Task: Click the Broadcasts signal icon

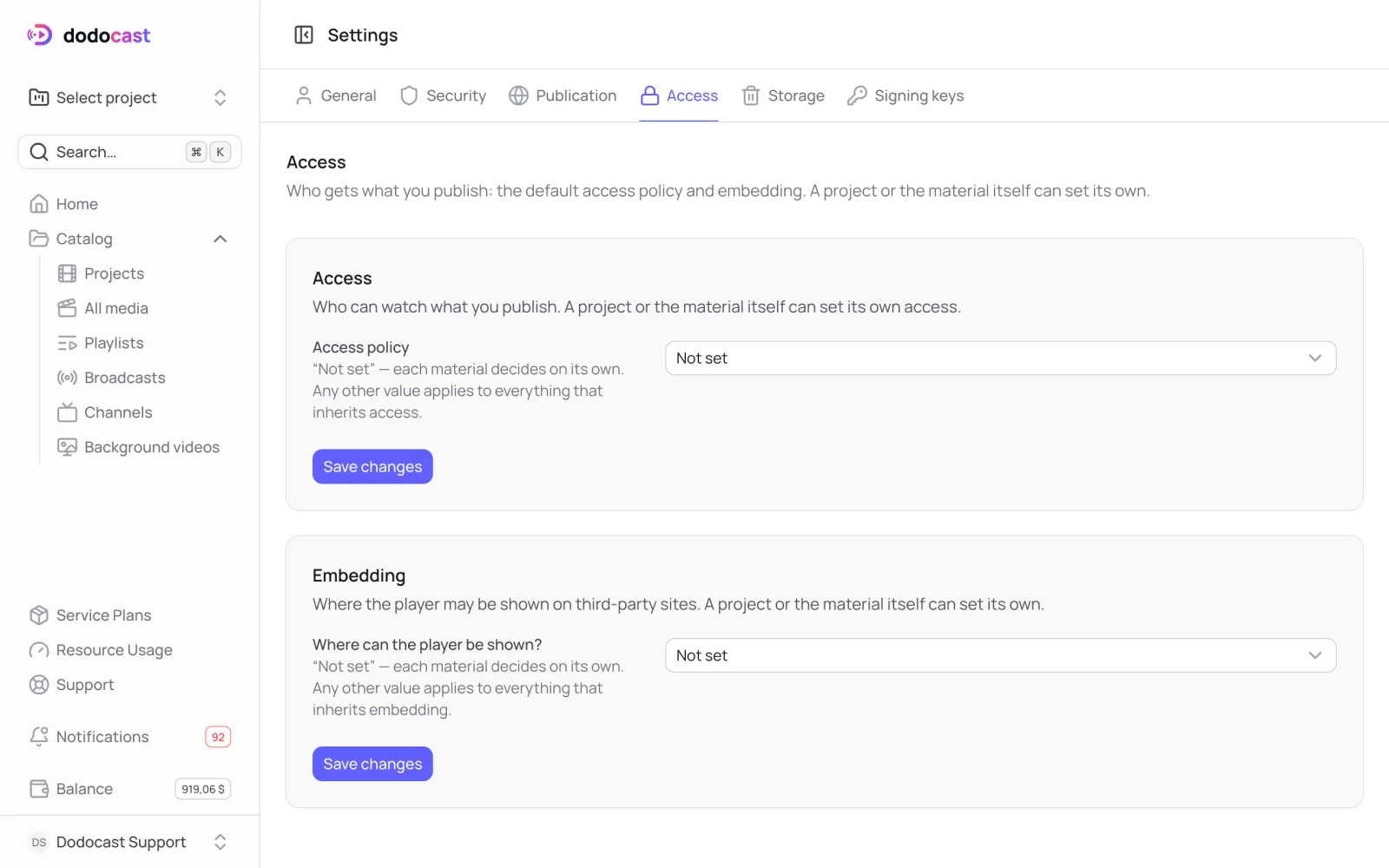Action: 67,378
